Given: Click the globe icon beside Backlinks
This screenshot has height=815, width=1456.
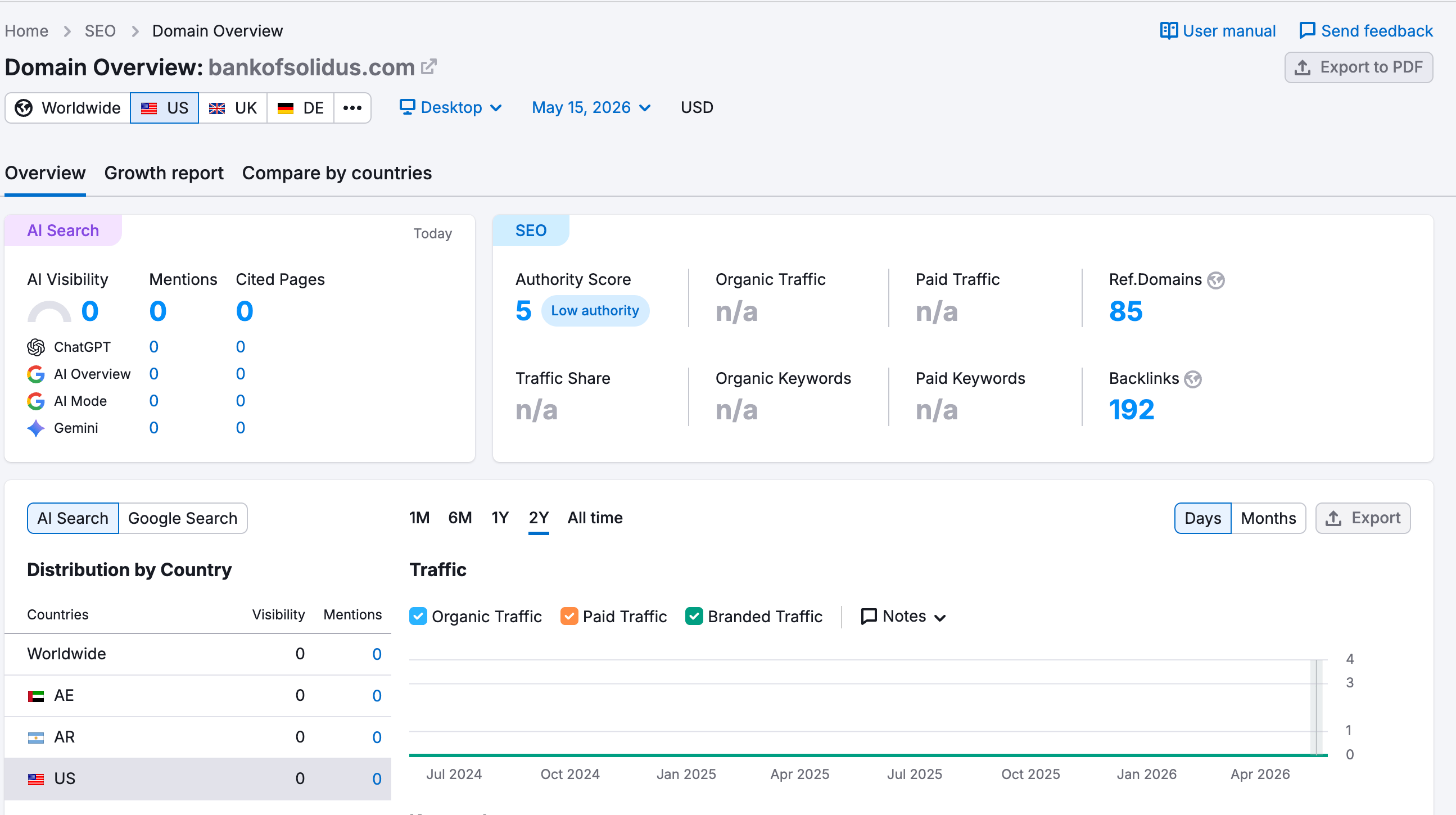Looking at the screenshot, I should 1192,379.
